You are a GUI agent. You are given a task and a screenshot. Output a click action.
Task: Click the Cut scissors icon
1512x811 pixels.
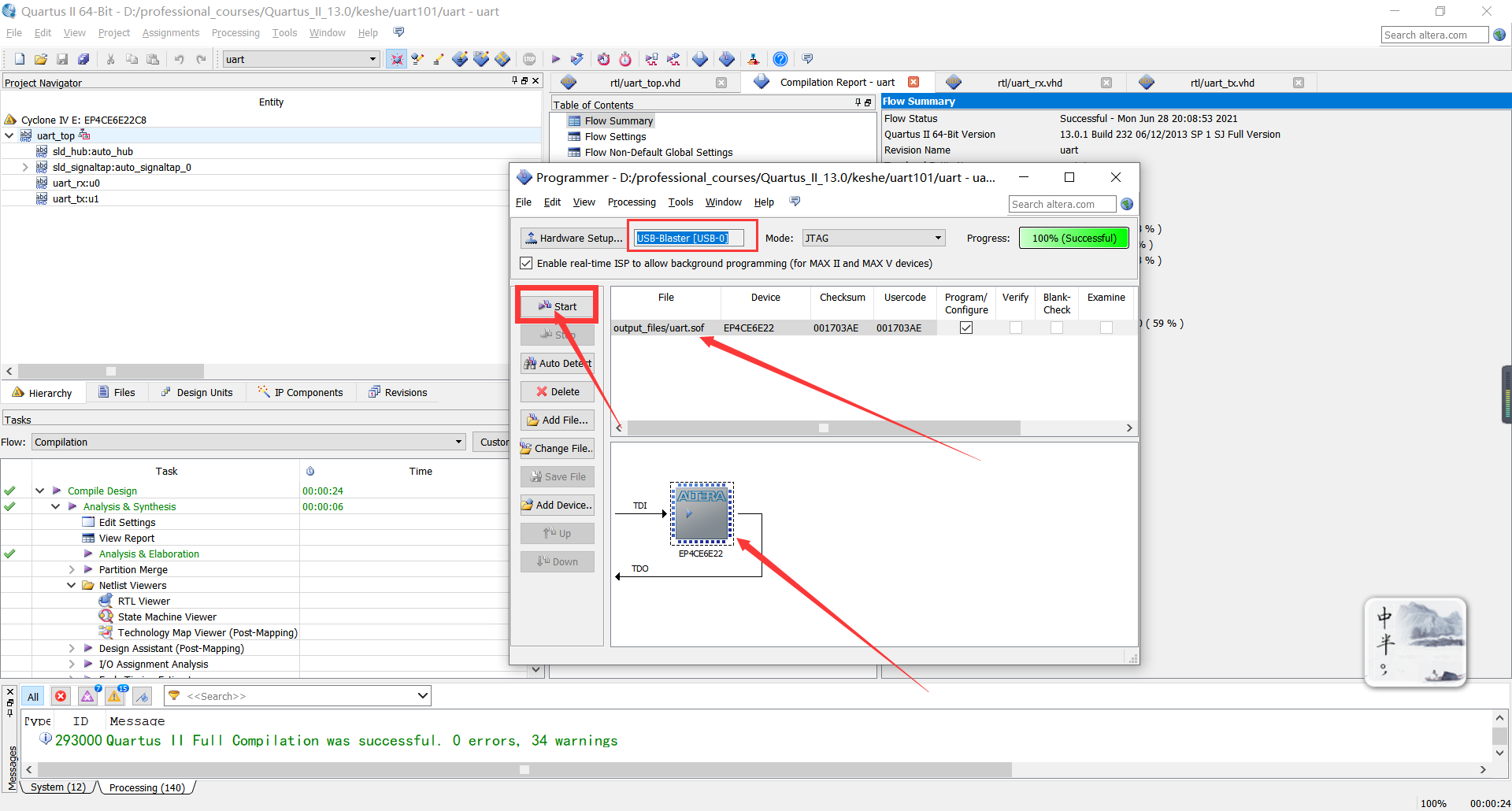[110, 59]
